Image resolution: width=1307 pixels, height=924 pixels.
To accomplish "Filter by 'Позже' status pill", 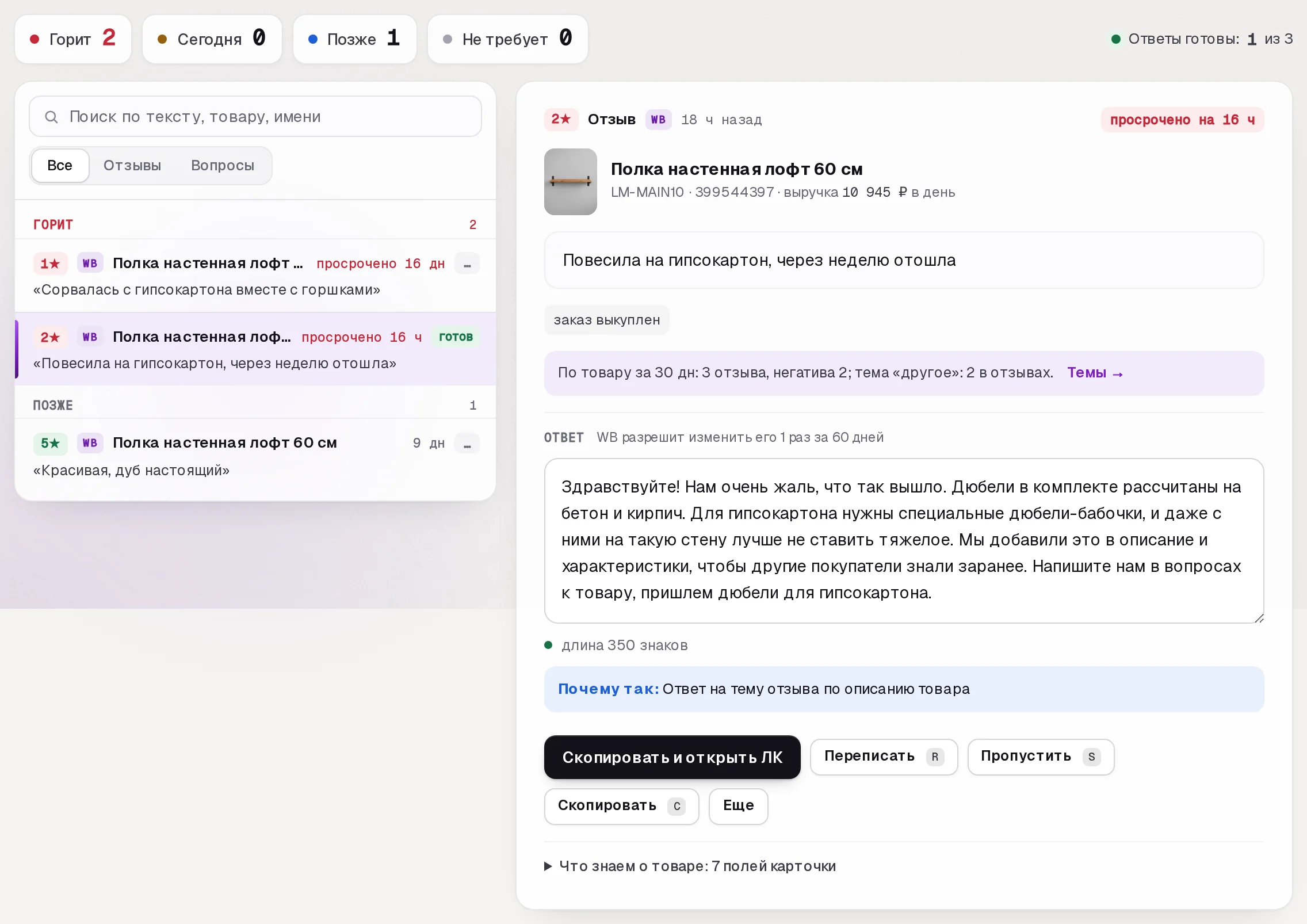I will tap(355, 39).
